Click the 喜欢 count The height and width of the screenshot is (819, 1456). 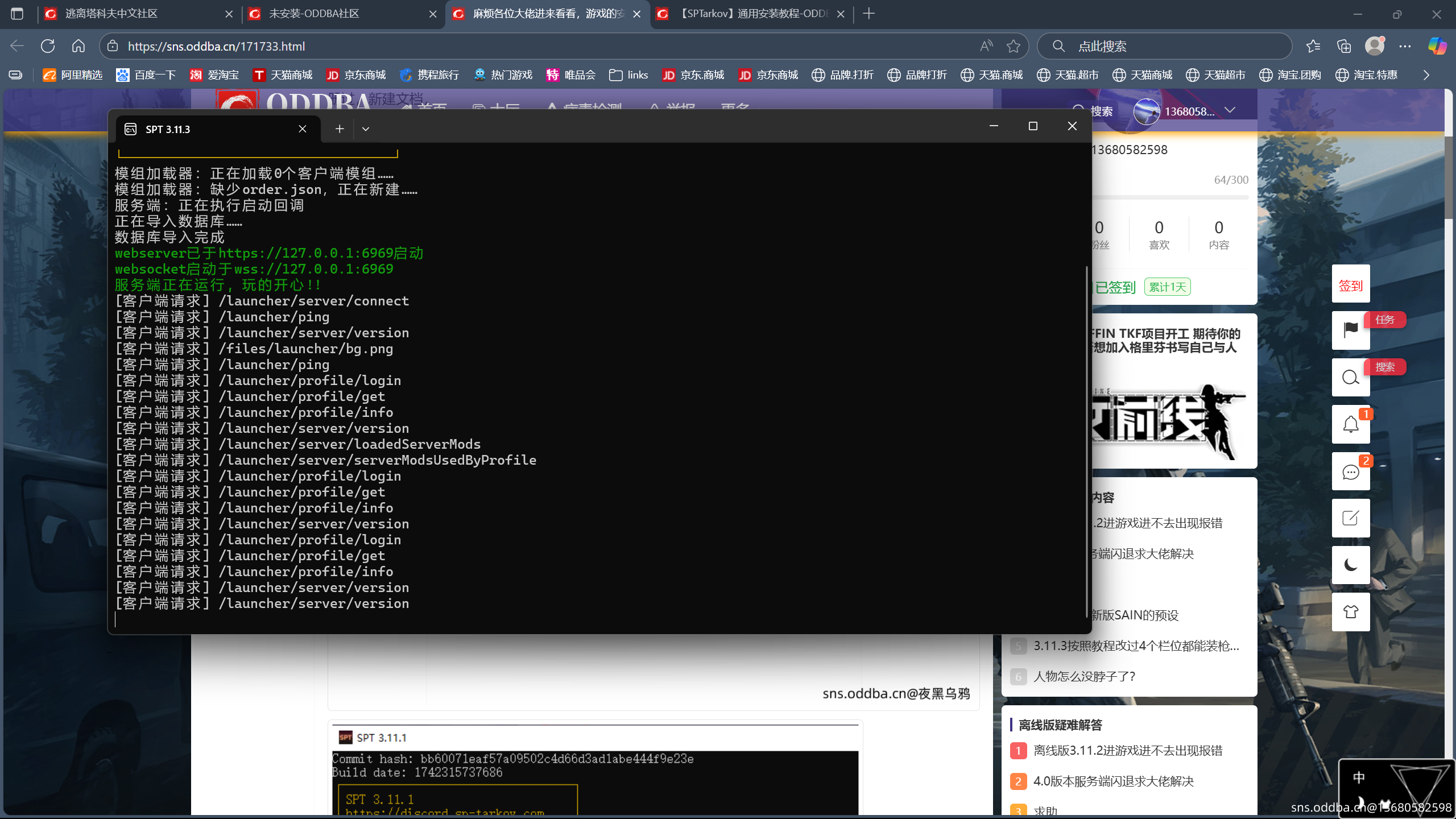1159,235
